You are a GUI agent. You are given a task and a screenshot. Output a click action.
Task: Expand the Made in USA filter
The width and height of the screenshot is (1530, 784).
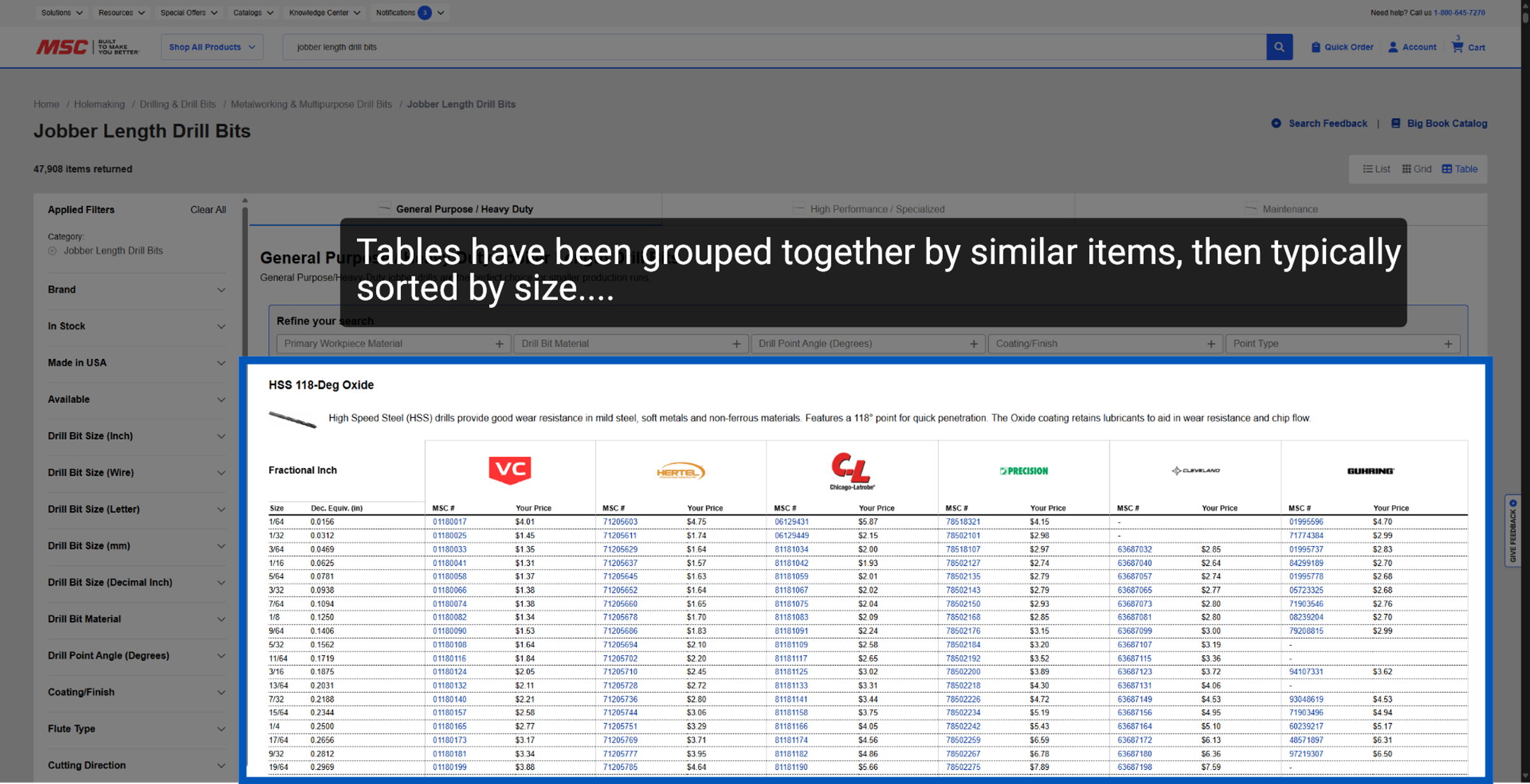[x=136, y=363]
